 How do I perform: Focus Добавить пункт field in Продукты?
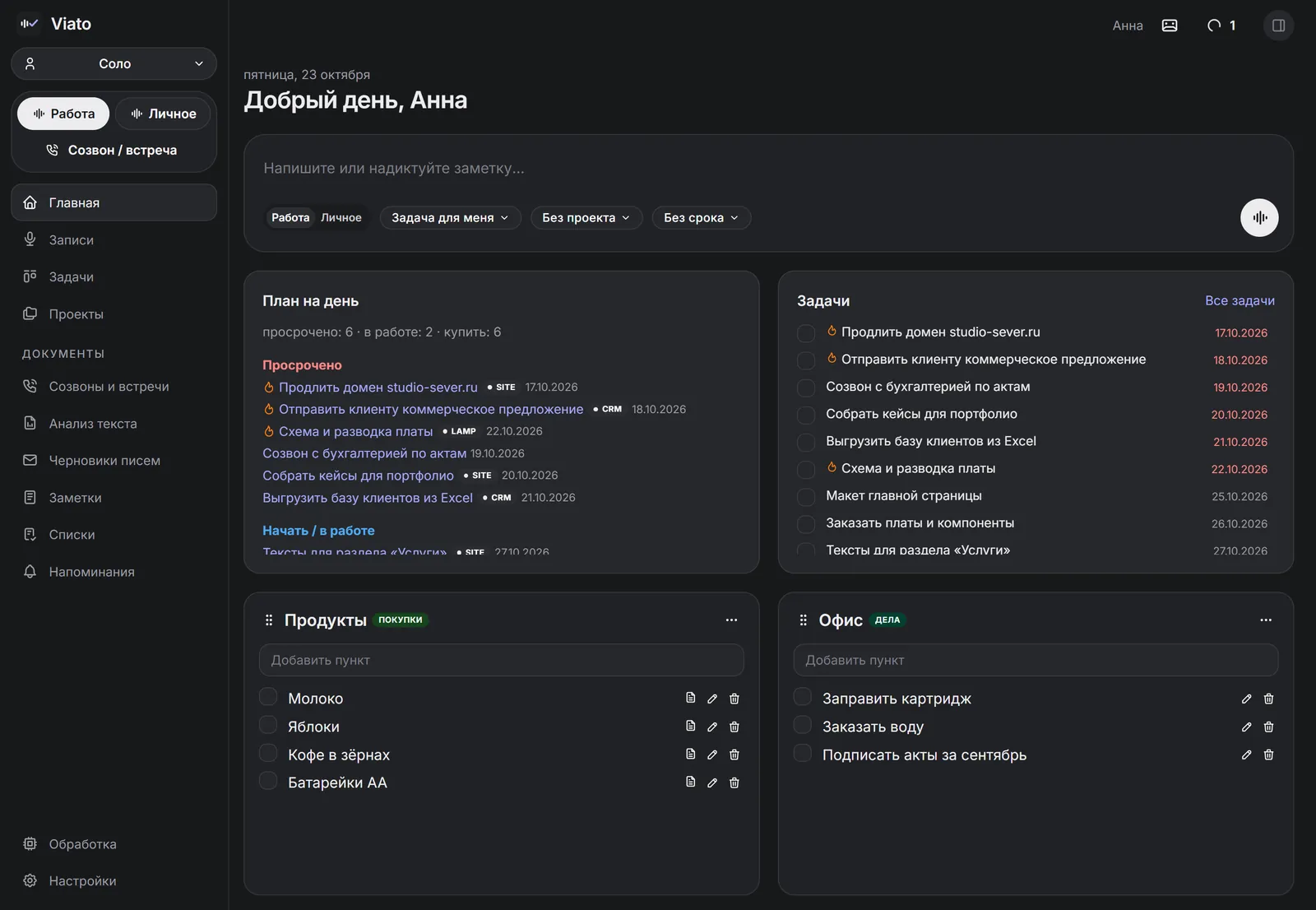tap(502, 660)
